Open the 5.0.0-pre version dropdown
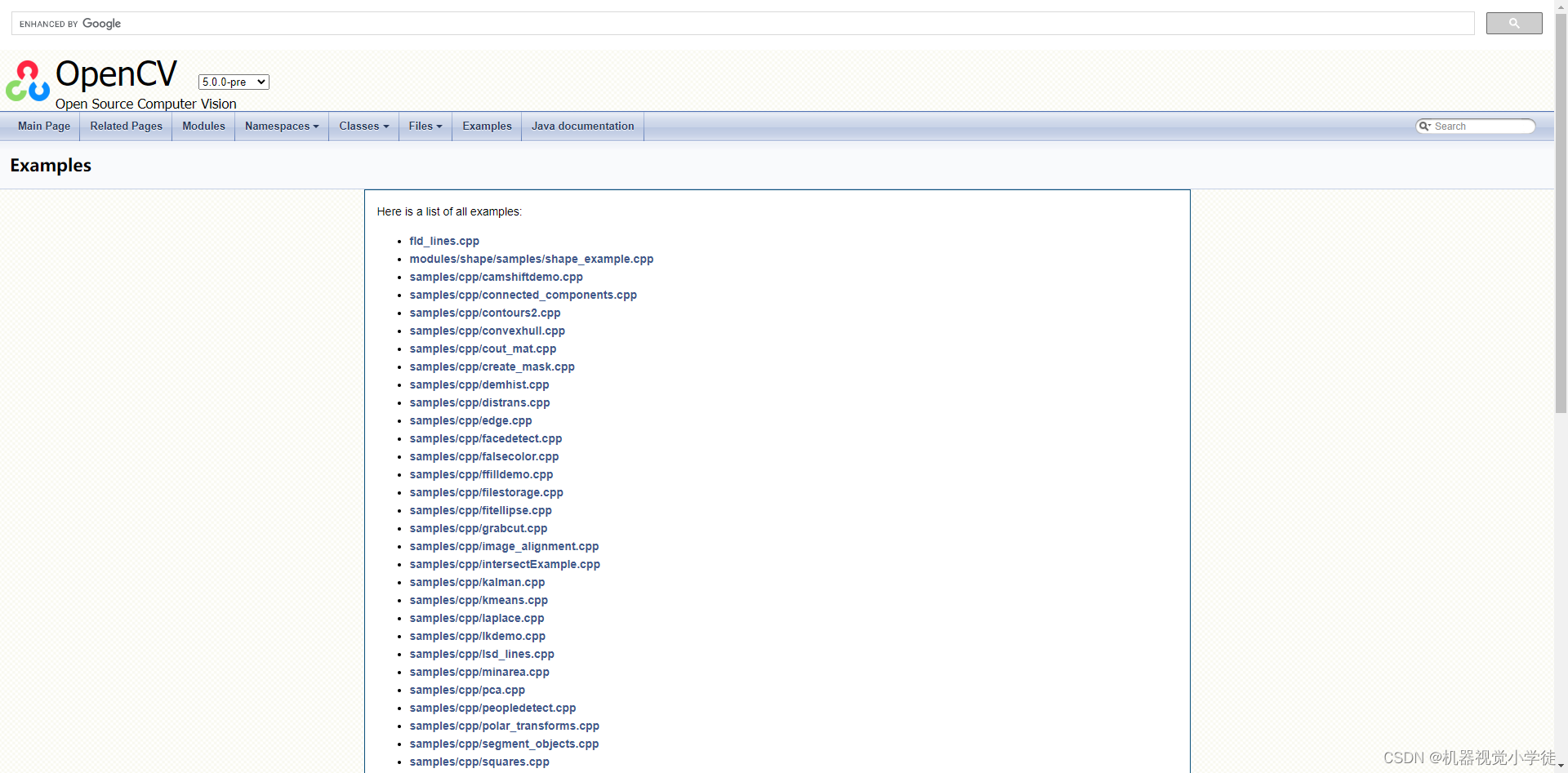Viewport: 1568px width, 773px height. (234, 82)
